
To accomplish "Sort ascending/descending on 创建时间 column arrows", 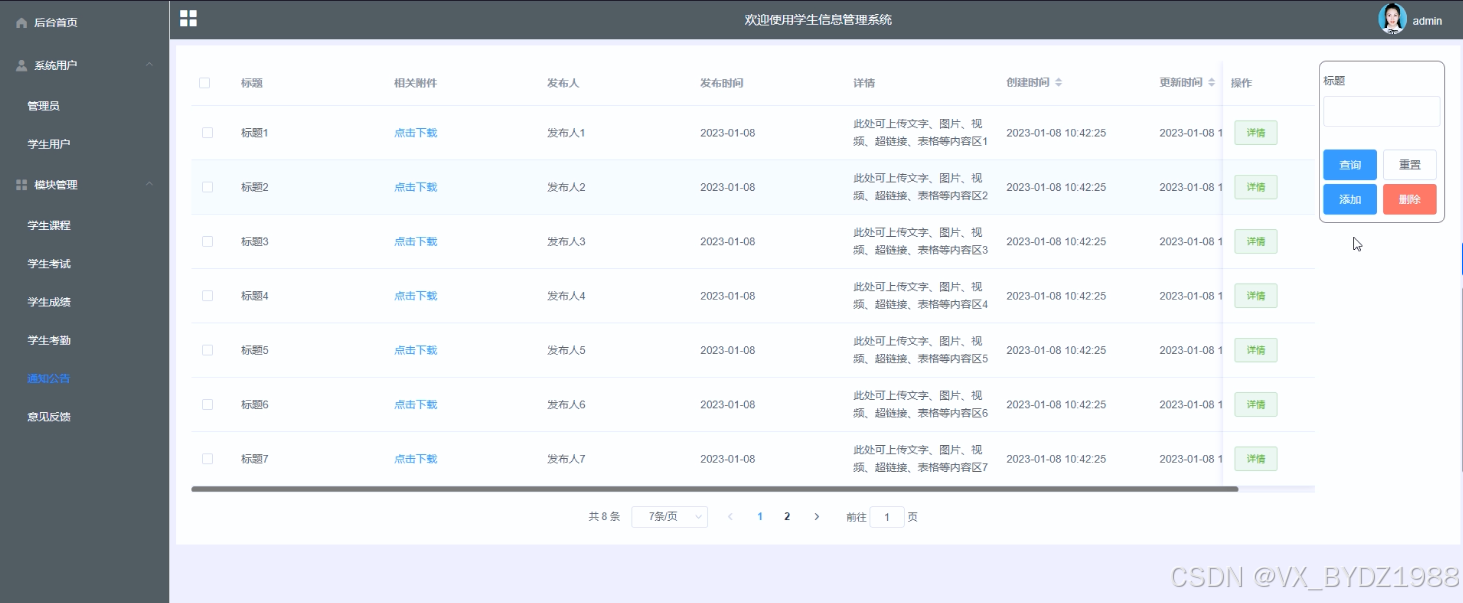I will pyautogui.click(x=1059, y=82).
